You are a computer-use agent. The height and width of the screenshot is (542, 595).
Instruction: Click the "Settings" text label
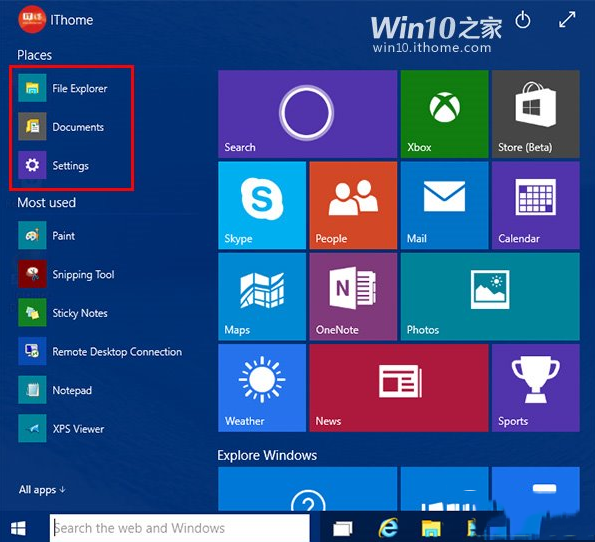71,166
